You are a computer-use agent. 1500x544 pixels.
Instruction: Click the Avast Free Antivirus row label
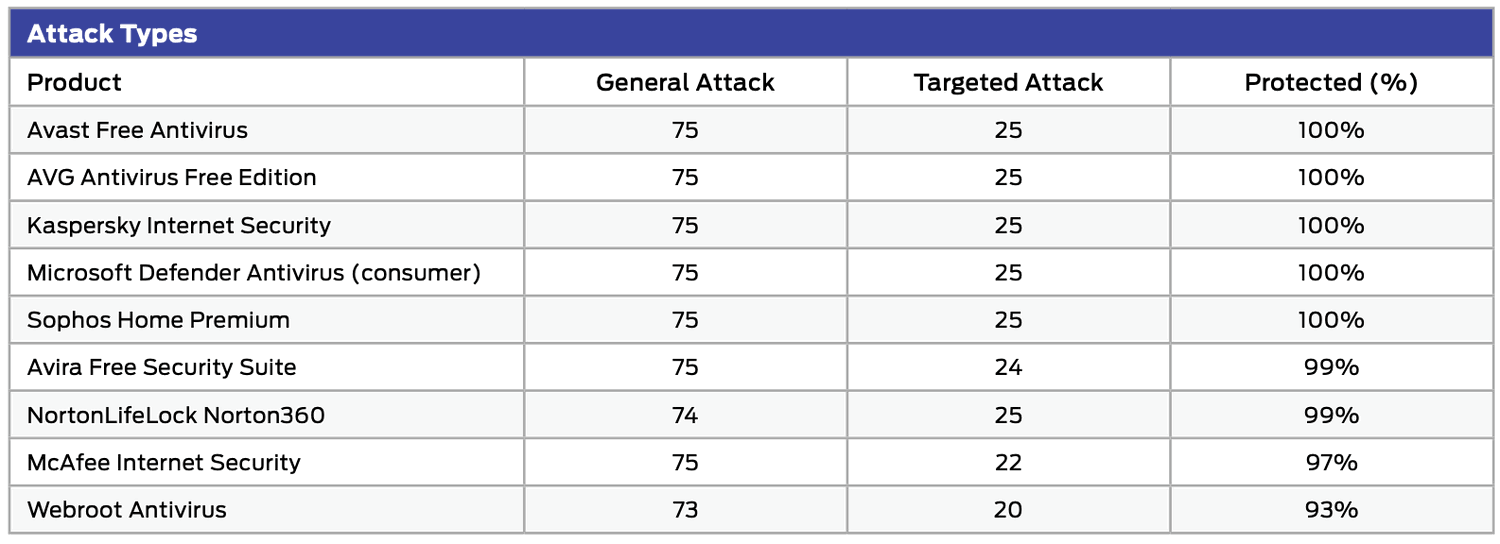(137, 130)
